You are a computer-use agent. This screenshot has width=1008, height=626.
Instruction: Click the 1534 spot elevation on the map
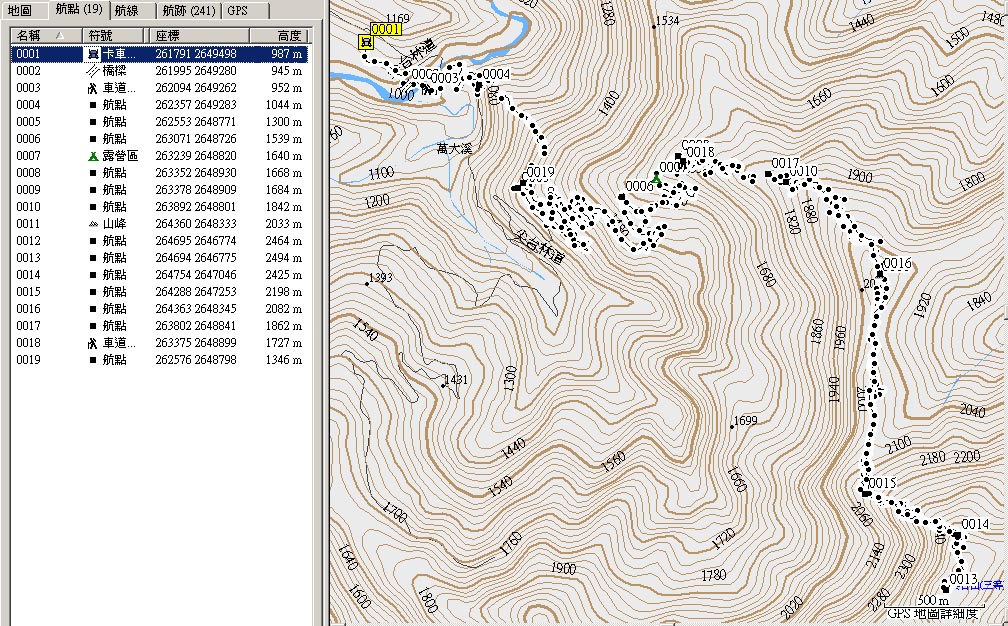pos(667,21)
